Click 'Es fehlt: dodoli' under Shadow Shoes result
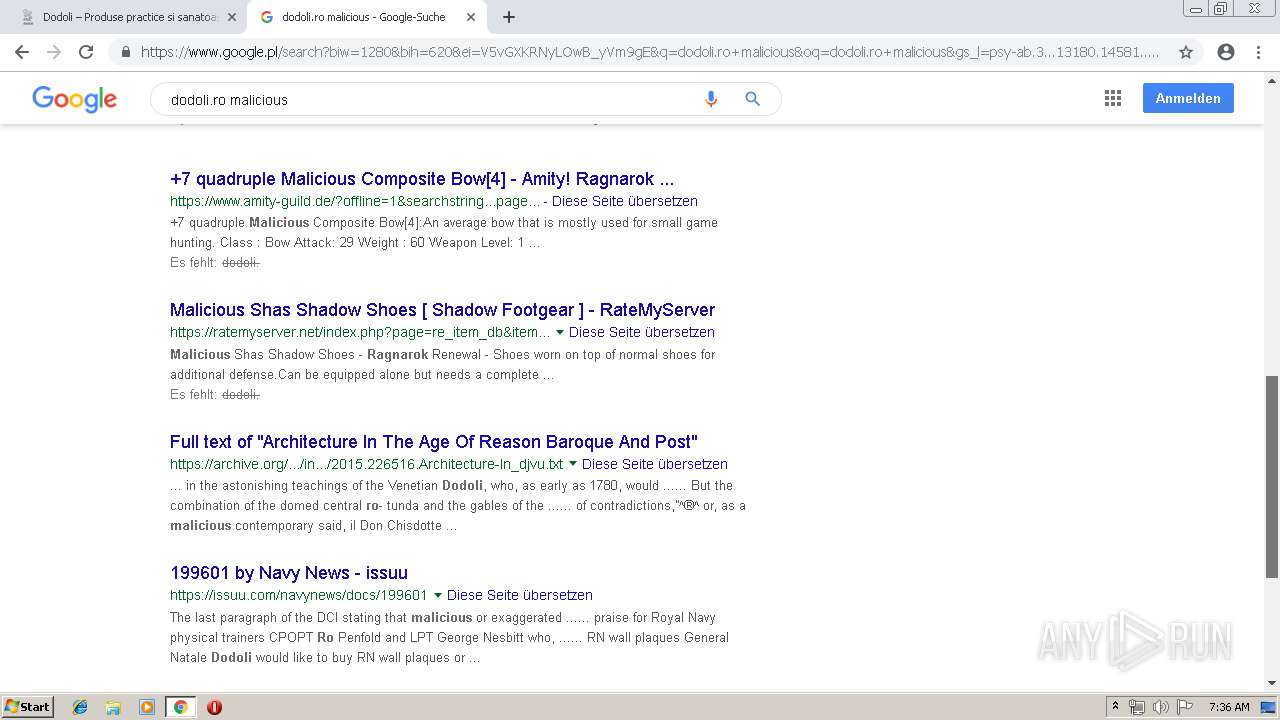 click(x=215, y=395)
